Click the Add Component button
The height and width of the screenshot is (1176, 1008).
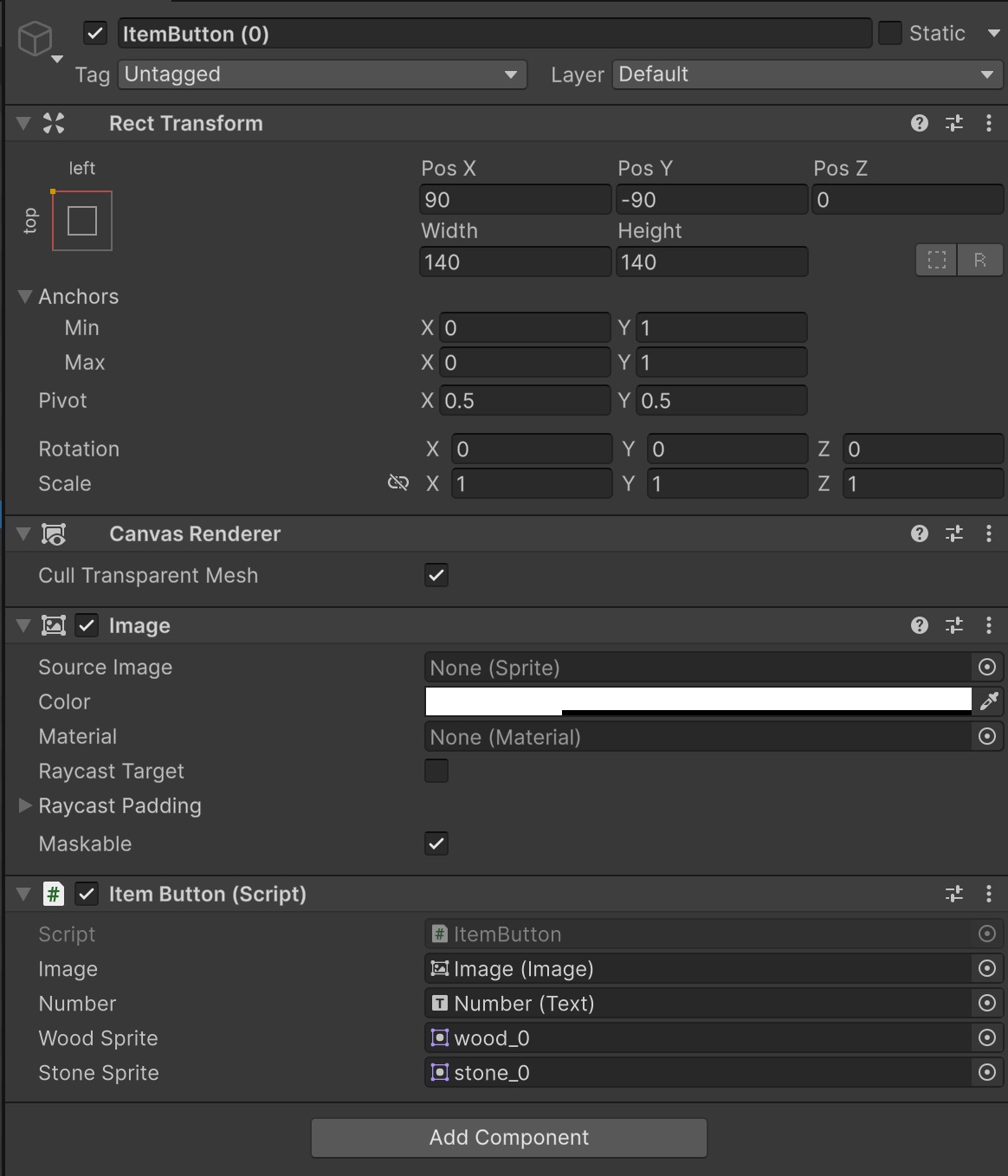click(x=509, y=1138)
